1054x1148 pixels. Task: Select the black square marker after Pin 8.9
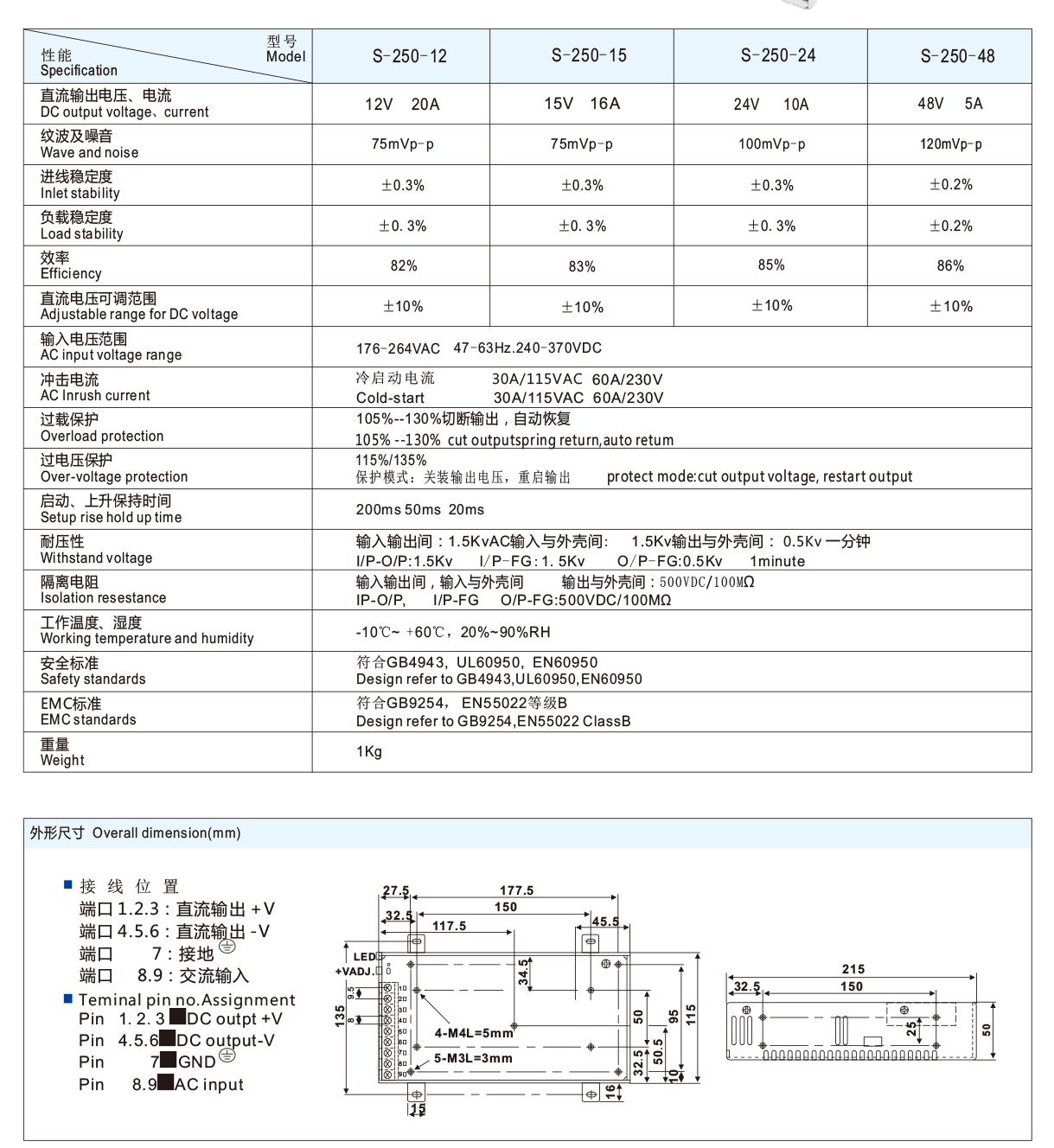click(x=167, y=1081)
